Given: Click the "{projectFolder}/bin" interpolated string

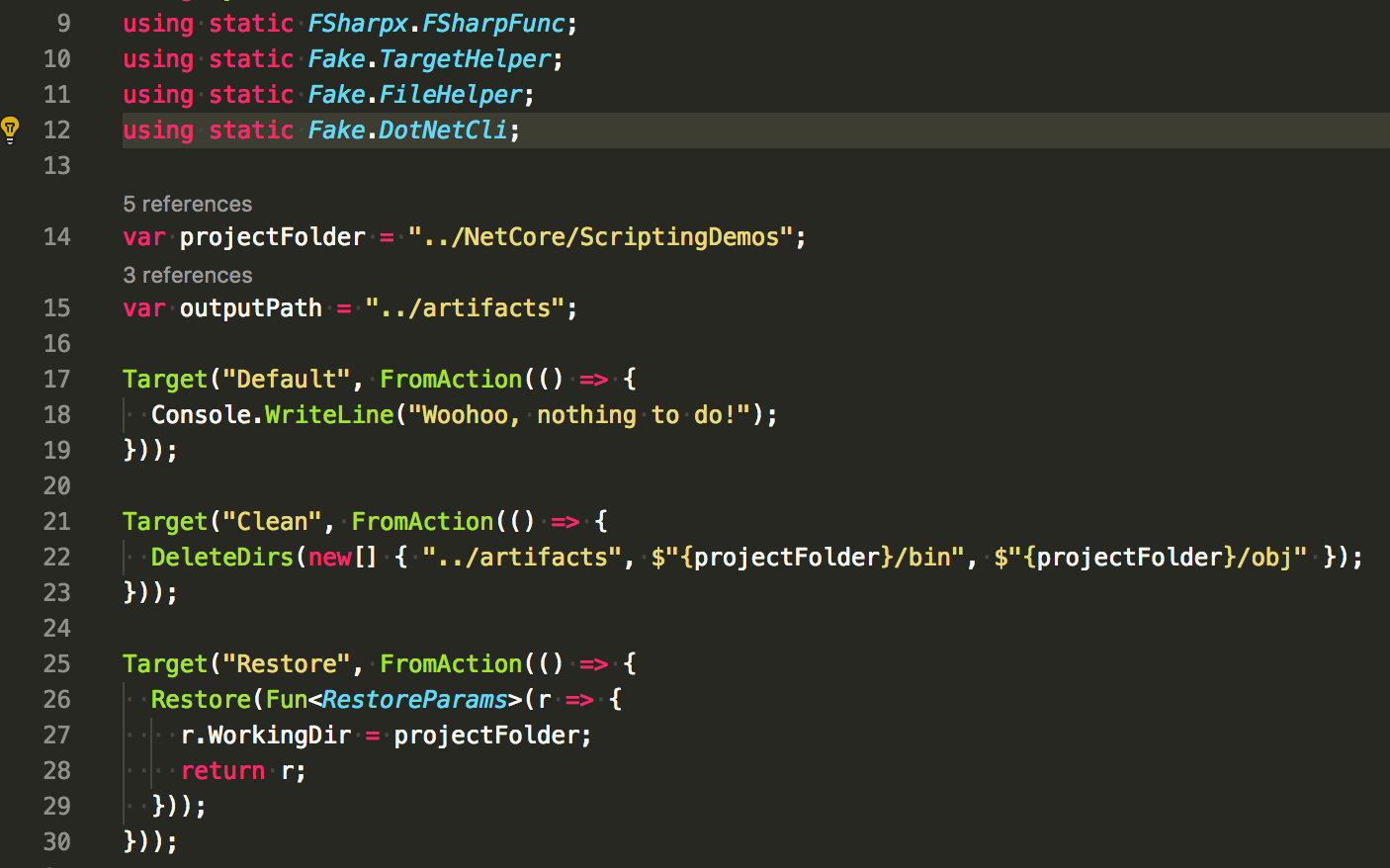Looking at the screenshot, I should (x=808, y=557).
